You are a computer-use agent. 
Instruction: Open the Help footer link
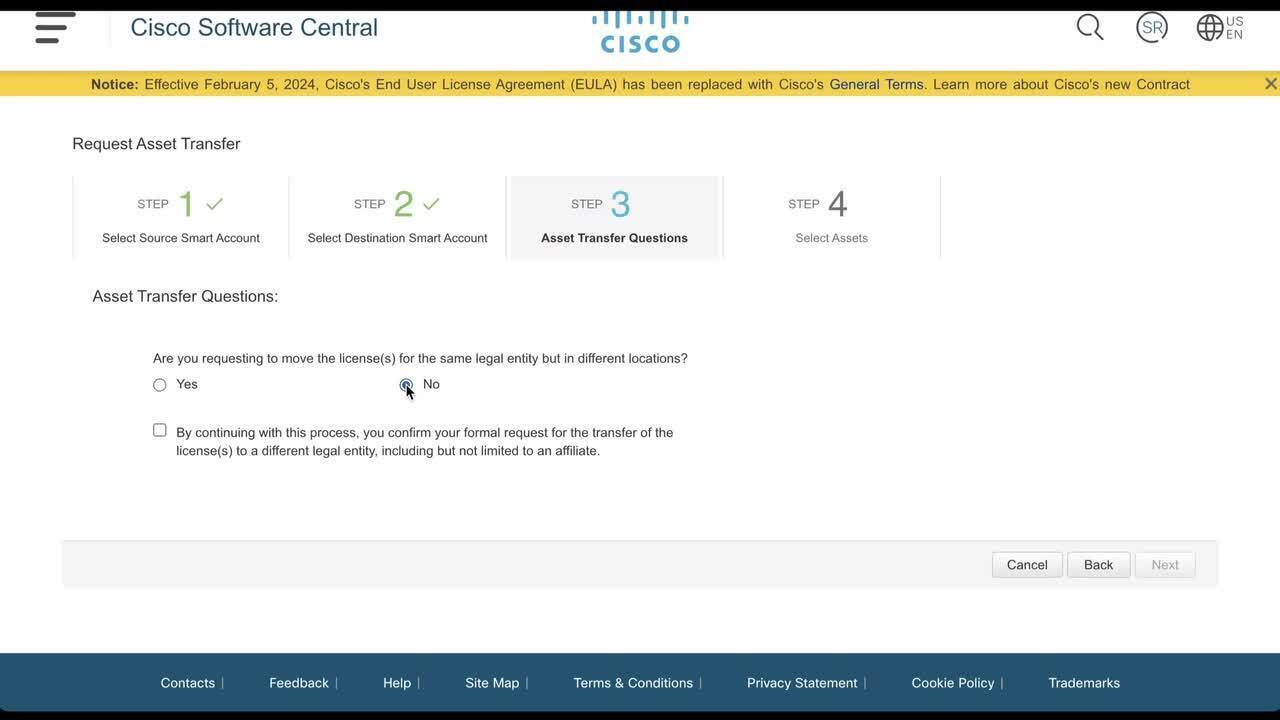[x=397, y=683]
